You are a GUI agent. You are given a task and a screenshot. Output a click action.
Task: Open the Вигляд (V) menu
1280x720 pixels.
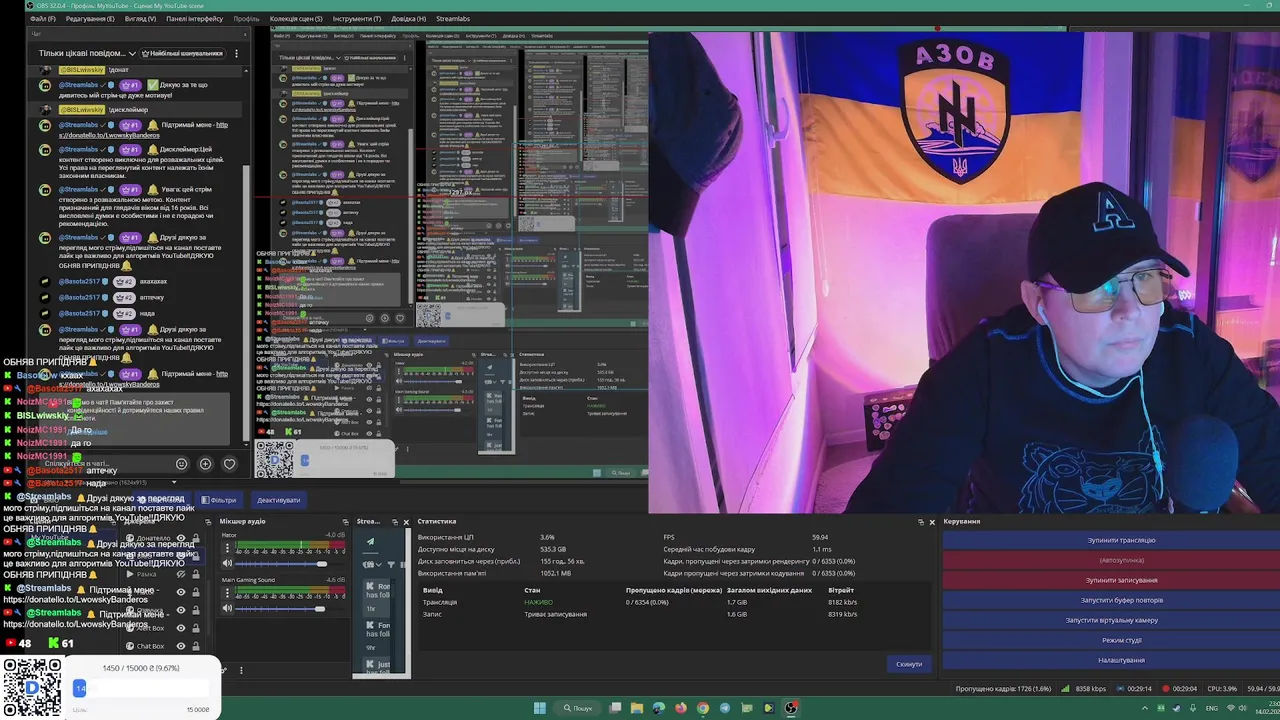coord(140,18)
